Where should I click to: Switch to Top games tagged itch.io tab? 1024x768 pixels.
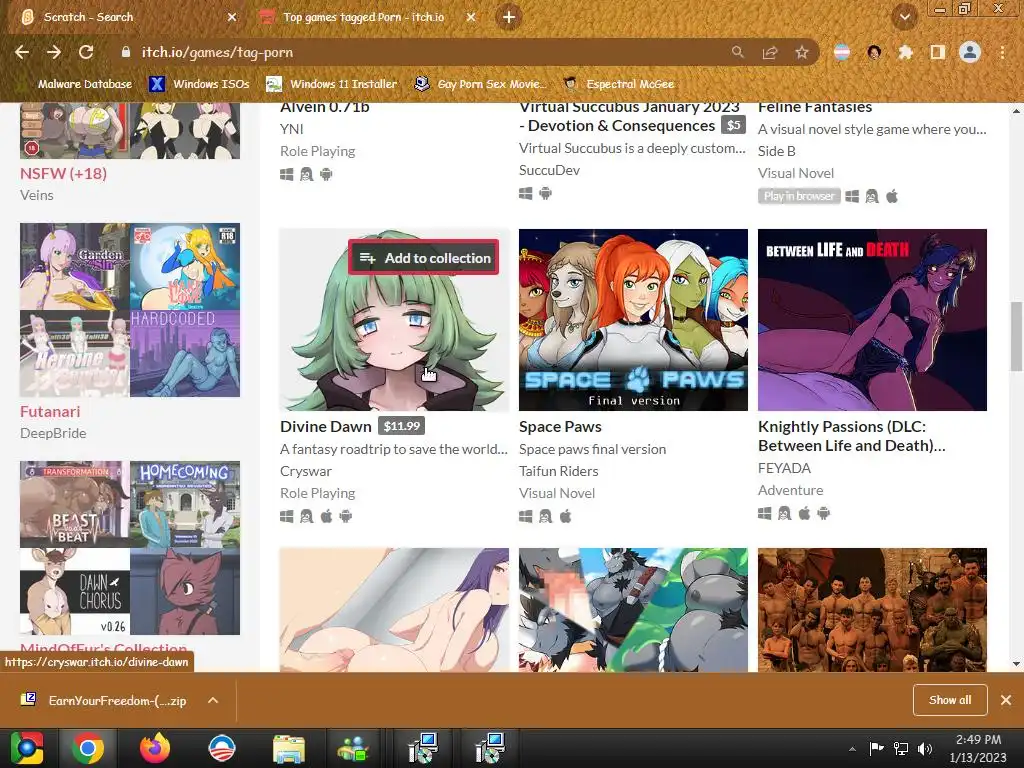pos(364,17)
